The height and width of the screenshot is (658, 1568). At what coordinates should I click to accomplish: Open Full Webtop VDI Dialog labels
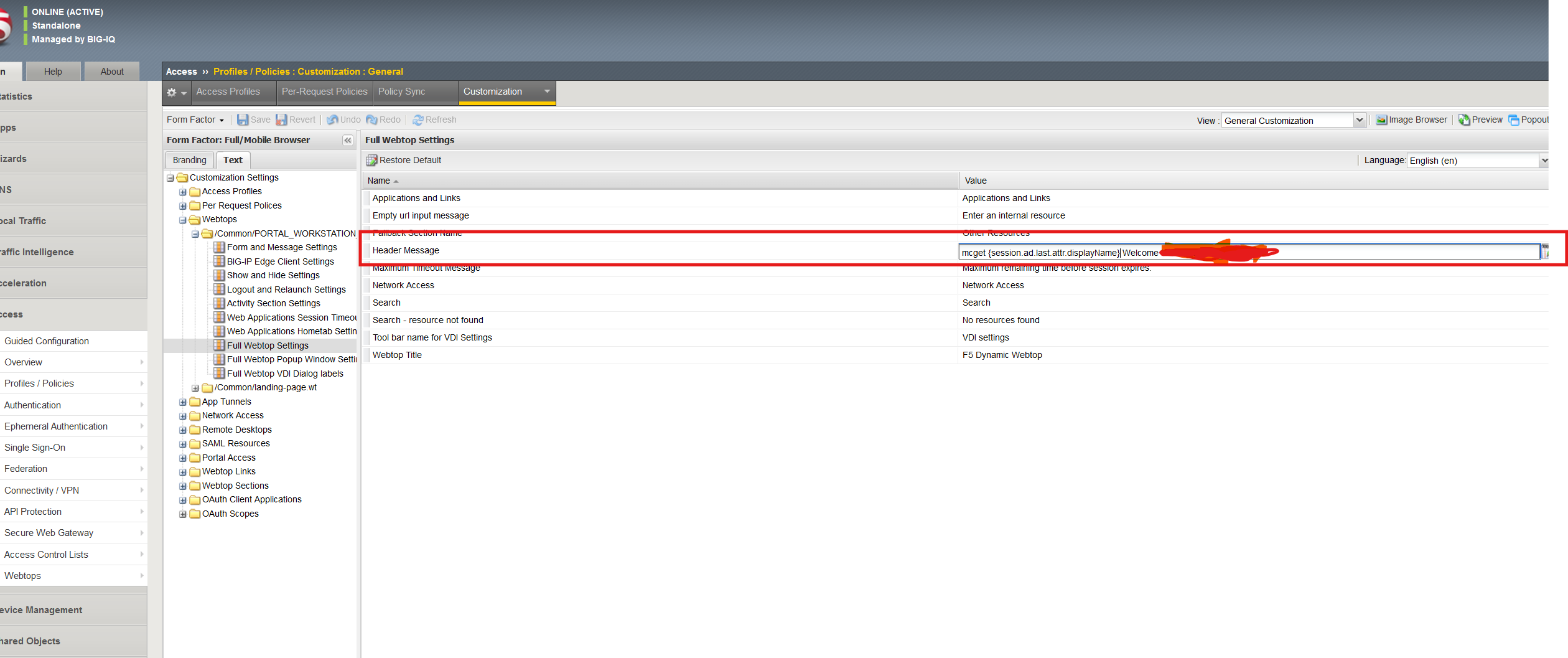pos(285,374)
